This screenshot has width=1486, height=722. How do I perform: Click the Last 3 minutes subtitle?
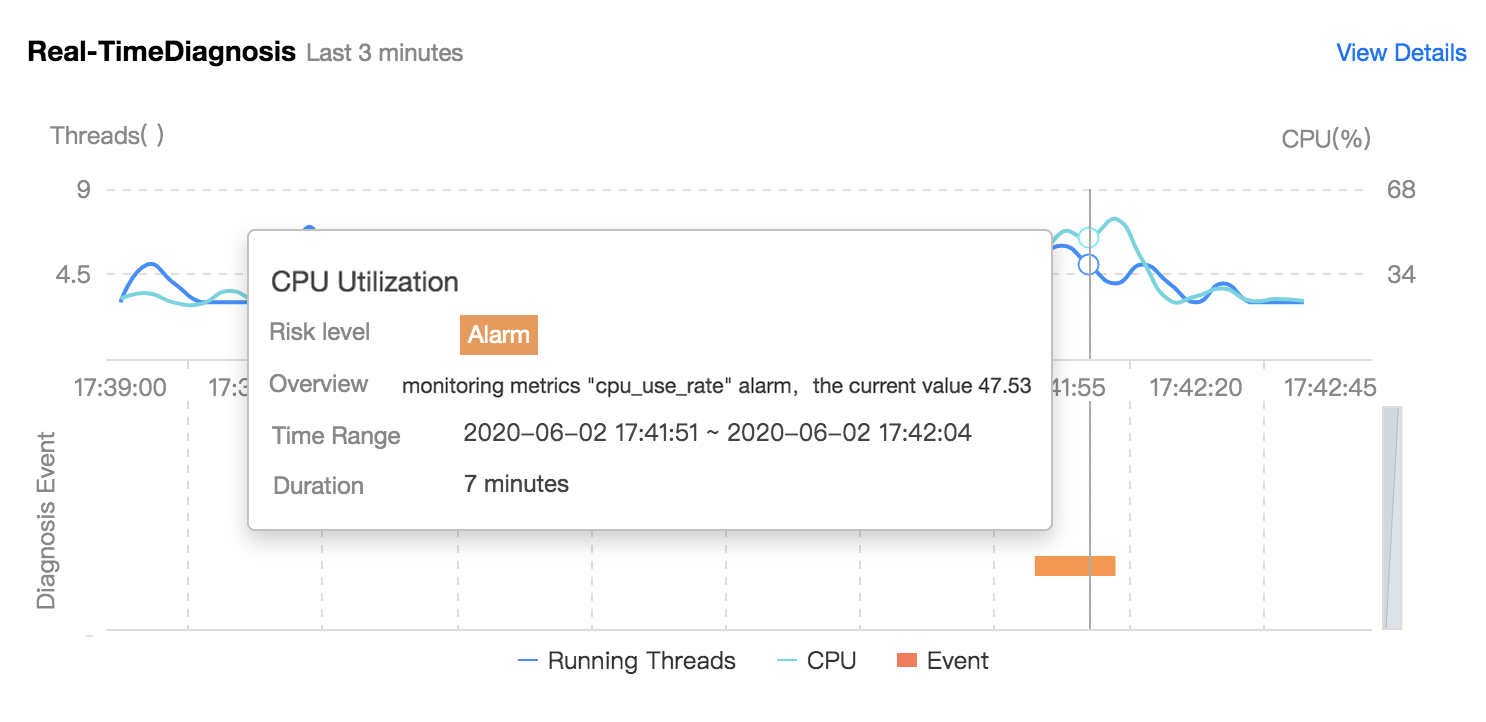pyautogui.click(x=385, y=53)
